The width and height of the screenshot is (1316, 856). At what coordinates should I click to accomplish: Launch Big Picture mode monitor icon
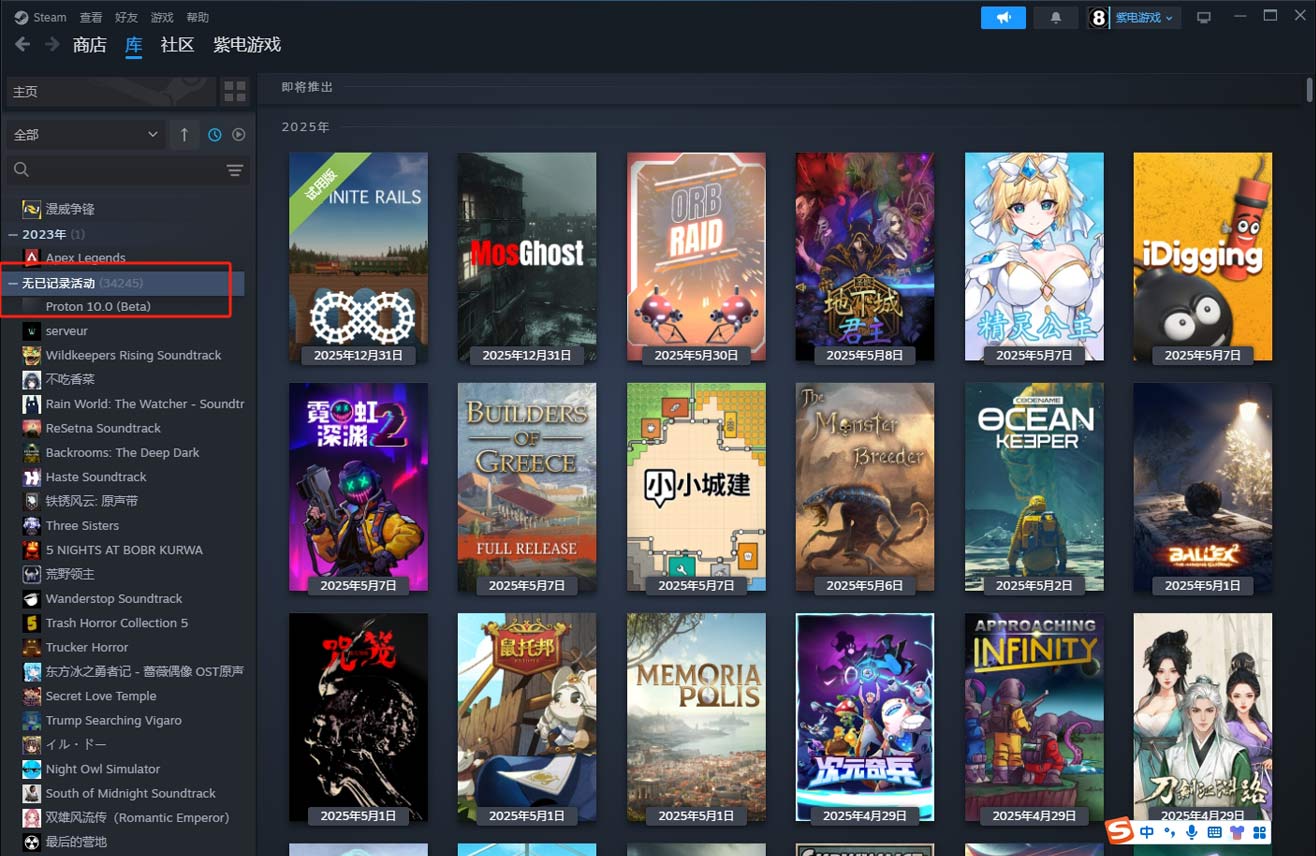[1204, 17]
